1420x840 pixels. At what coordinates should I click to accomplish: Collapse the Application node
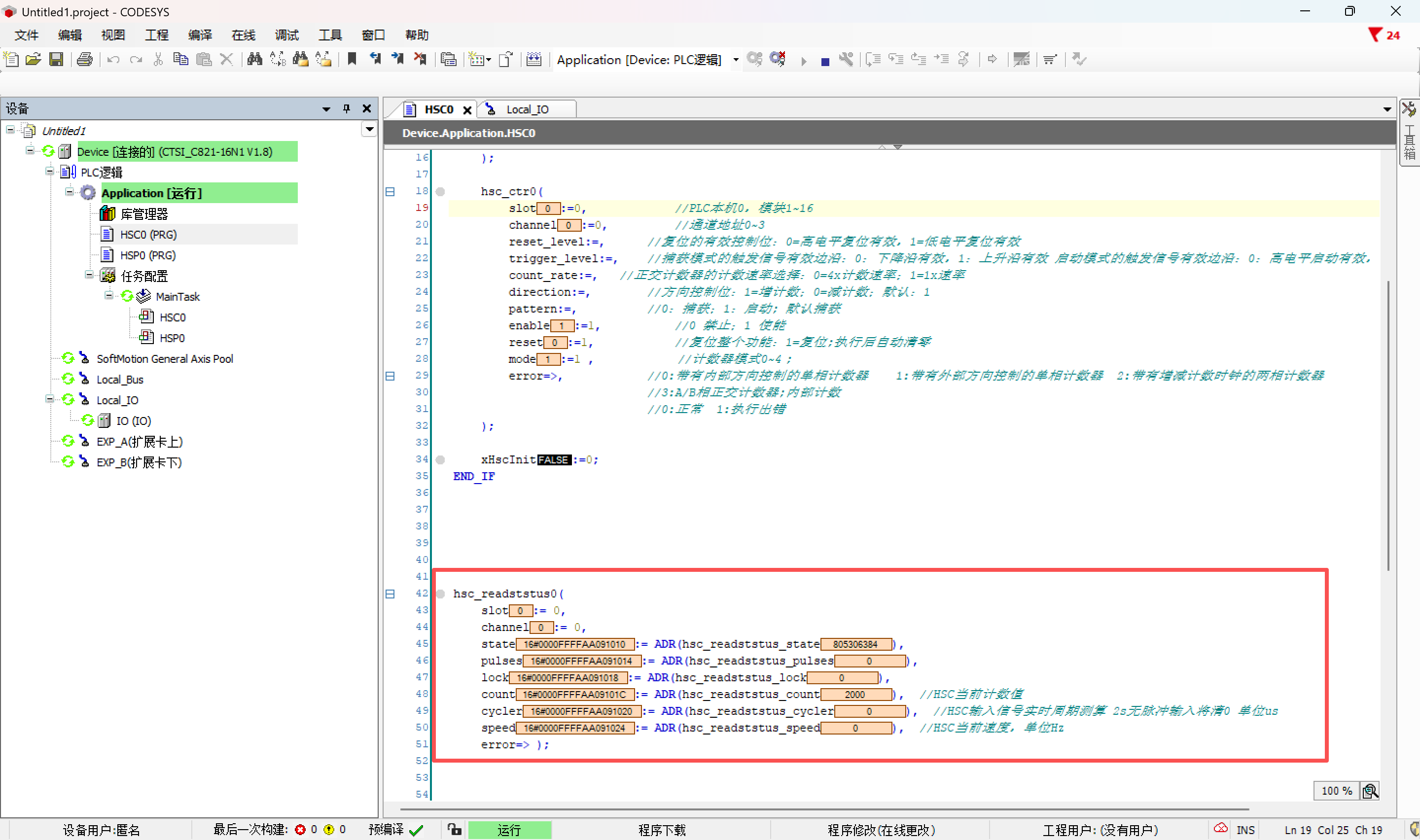coord(70,192)
